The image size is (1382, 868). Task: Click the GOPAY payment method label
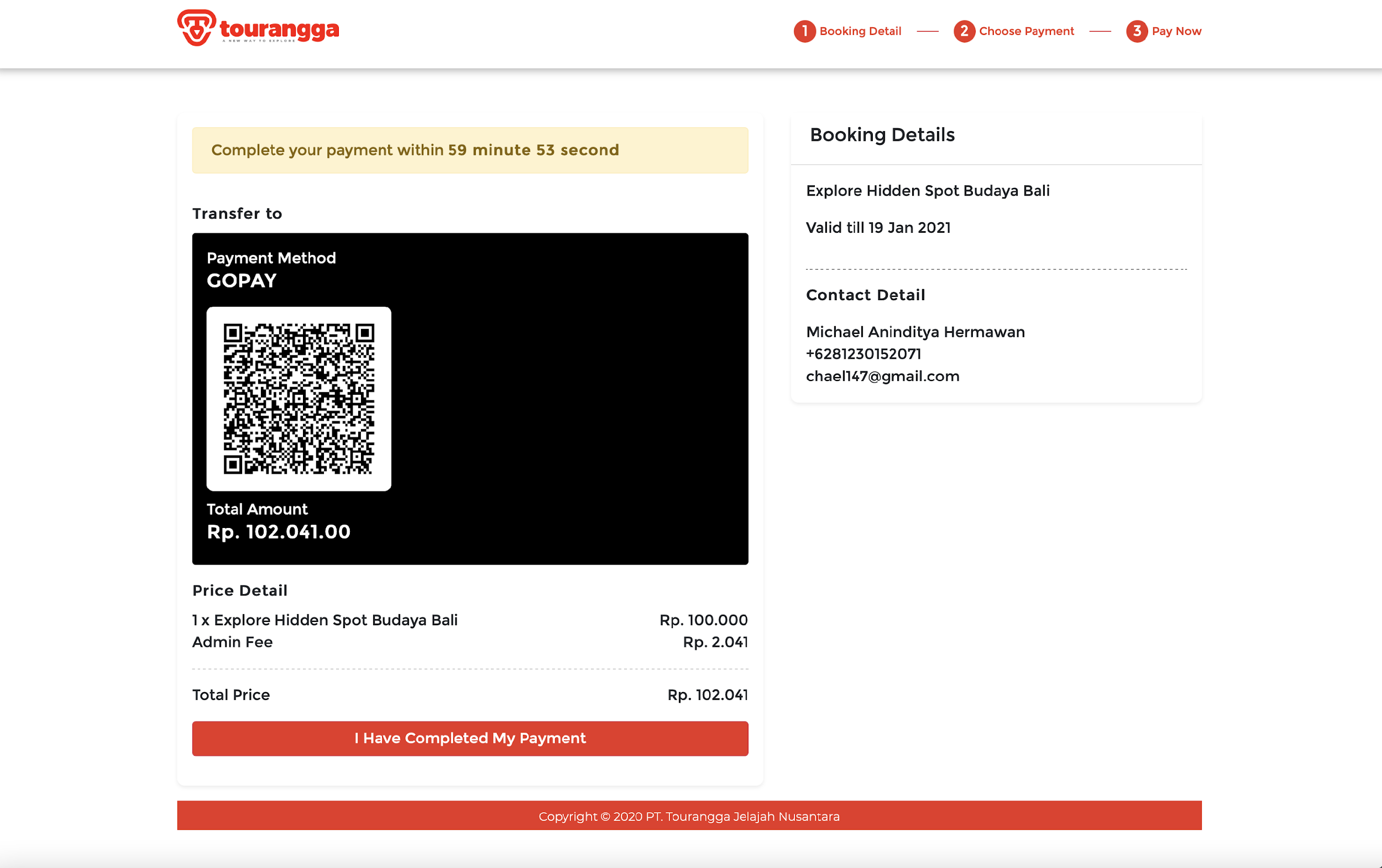coord(242,281)
